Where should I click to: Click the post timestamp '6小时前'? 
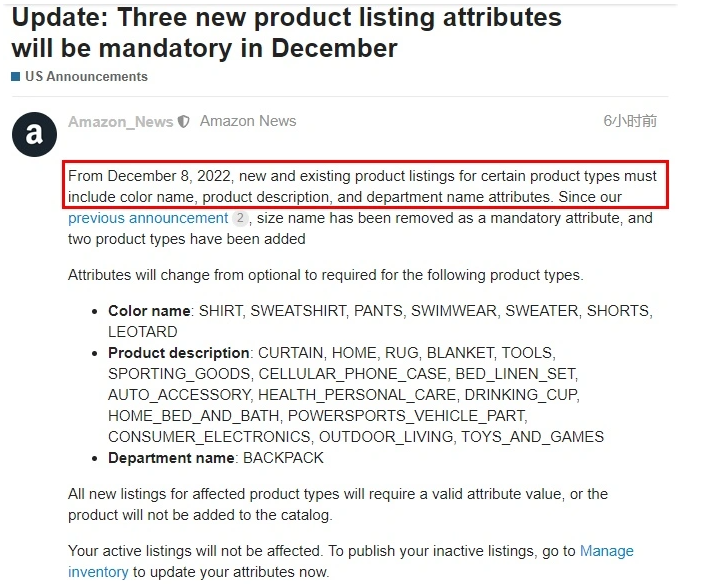pyautogui.click(x=630, y=121)
